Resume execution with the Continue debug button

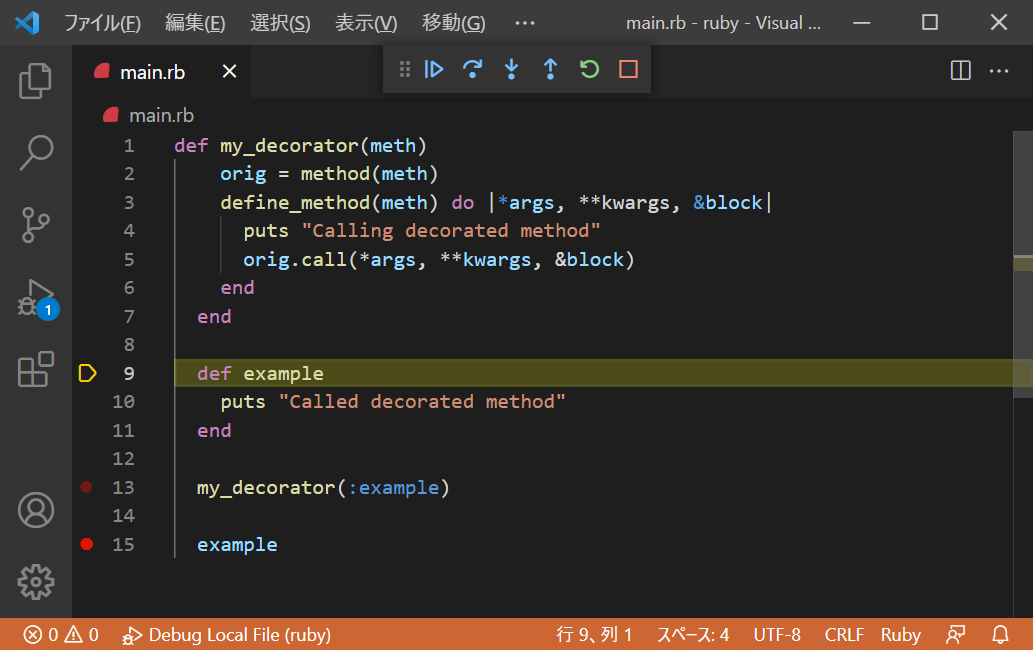[433, 69]
